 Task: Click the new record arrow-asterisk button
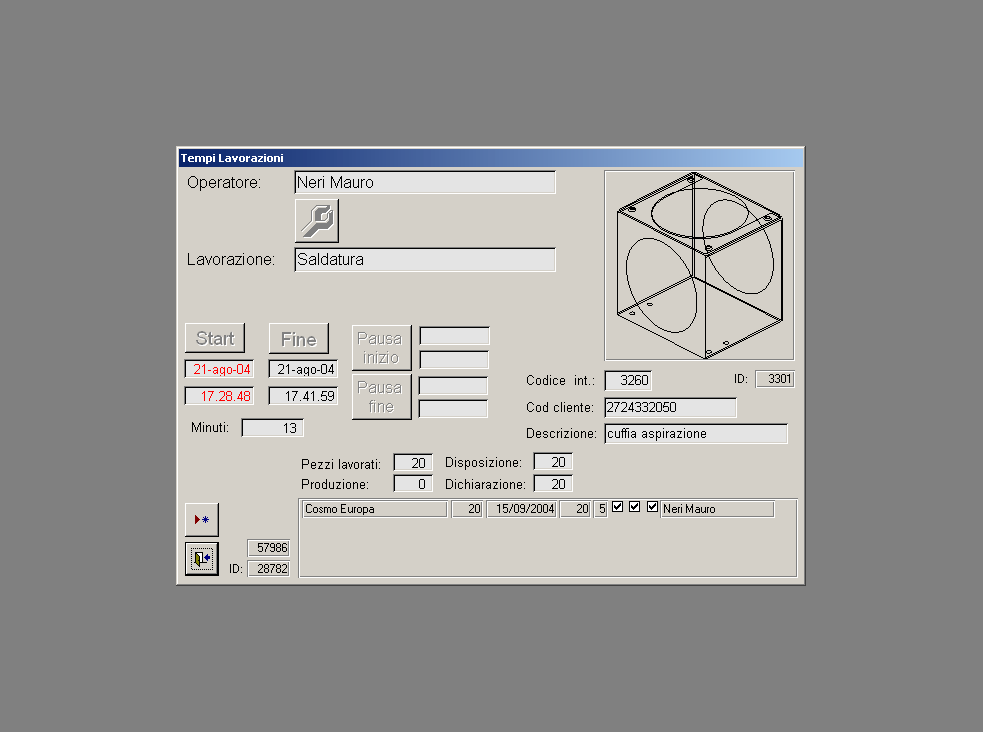202,520
